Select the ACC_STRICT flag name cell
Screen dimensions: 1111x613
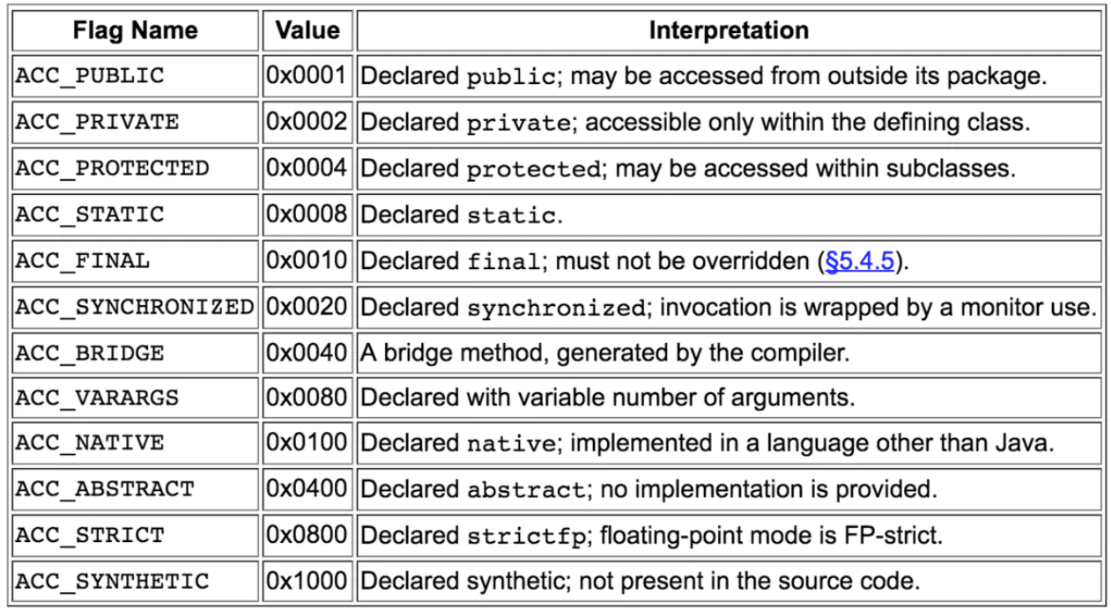90,536
